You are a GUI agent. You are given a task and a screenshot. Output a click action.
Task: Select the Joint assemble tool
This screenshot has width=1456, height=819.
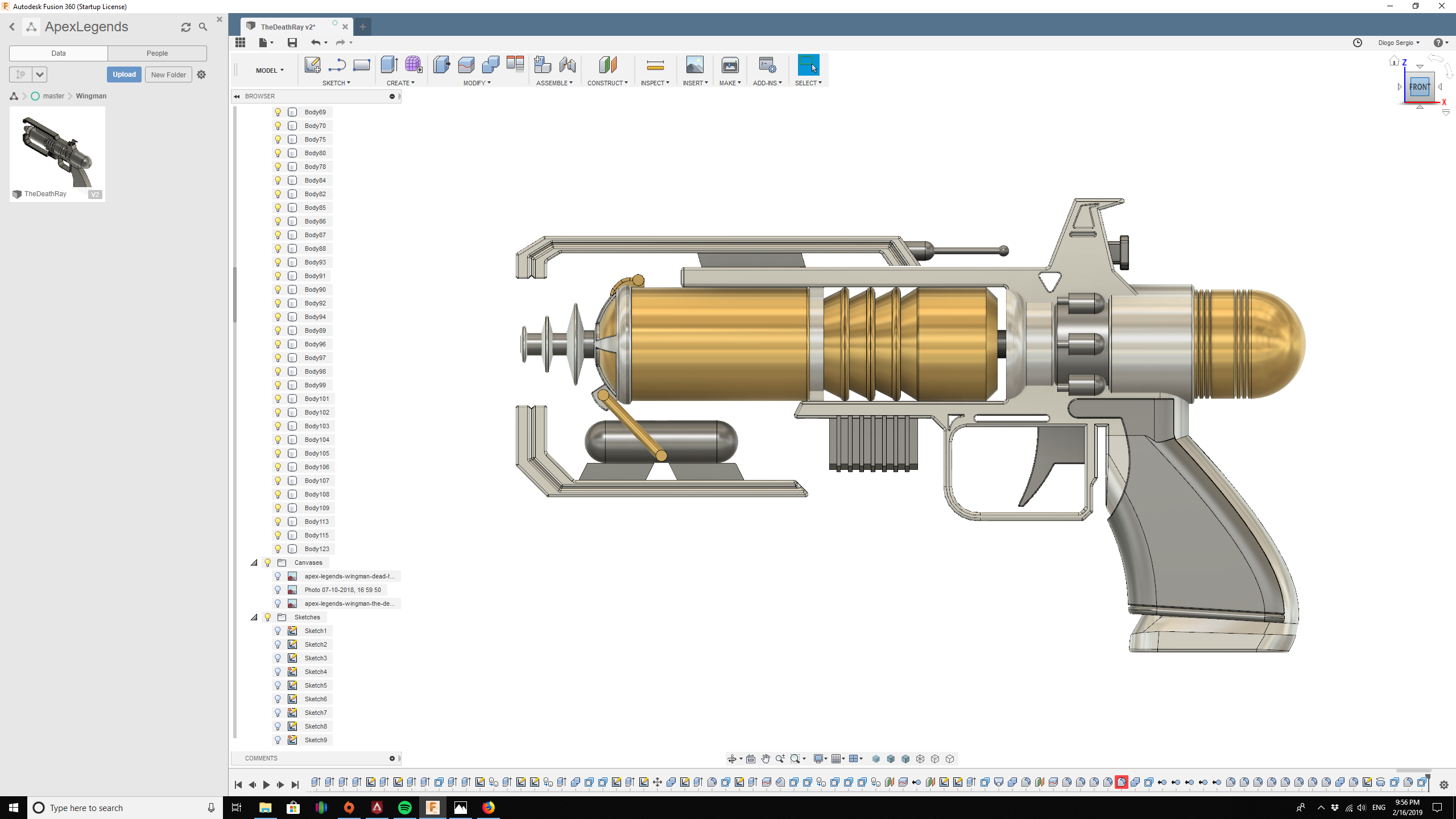click(x=568, y=65)
